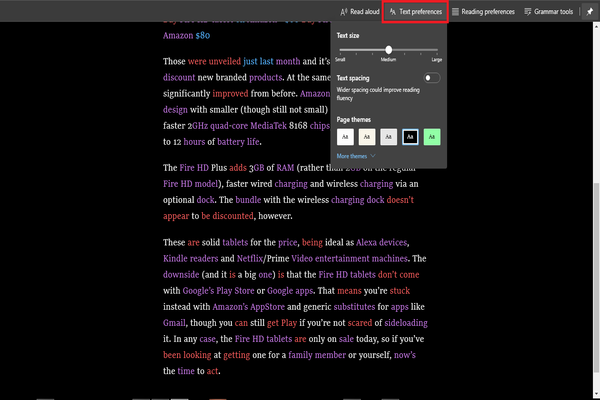Click the word 'quad-core'
The image size is (600, 400).
point(228,126)
